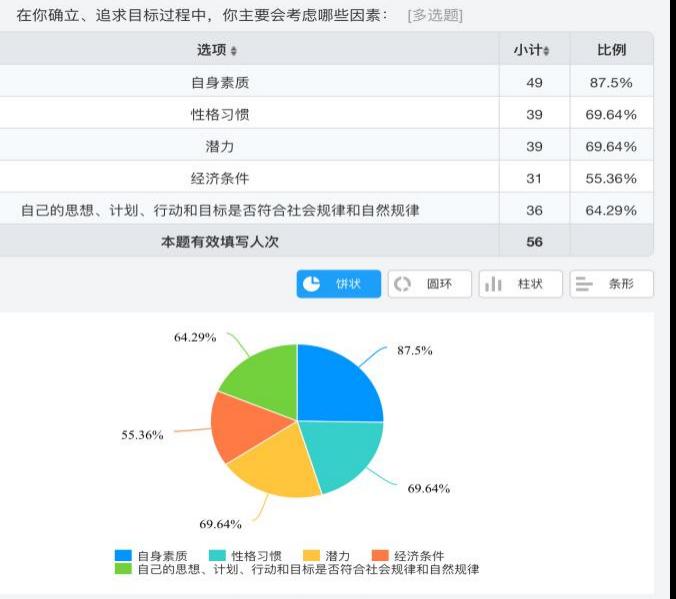The width and height of the screenshot is (676, 599).
Task: Click the blue 87.5% pie slice
Action: coord(340,380)
